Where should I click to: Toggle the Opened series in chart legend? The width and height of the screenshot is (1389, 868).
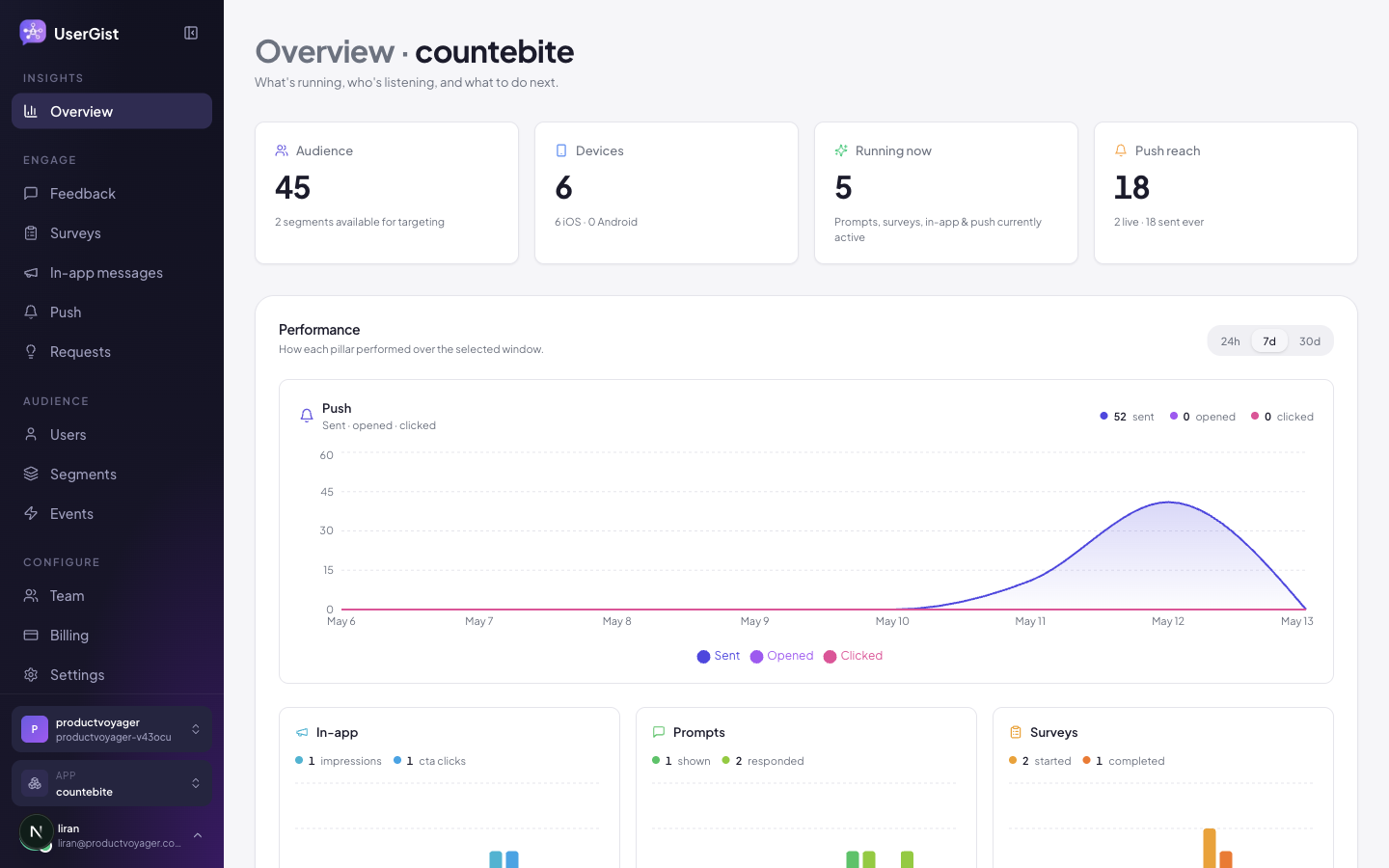coord(782,656)
